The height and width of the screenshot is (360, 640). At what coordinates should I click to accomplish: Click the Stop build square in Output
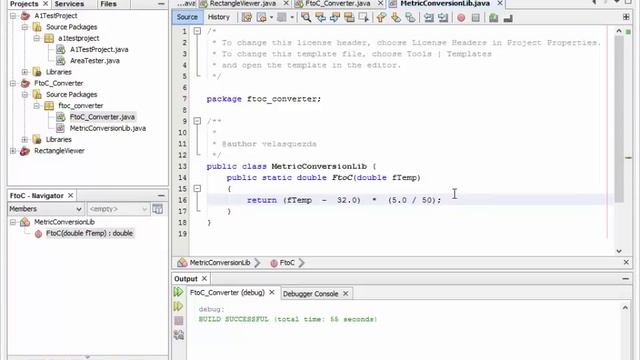179,320
